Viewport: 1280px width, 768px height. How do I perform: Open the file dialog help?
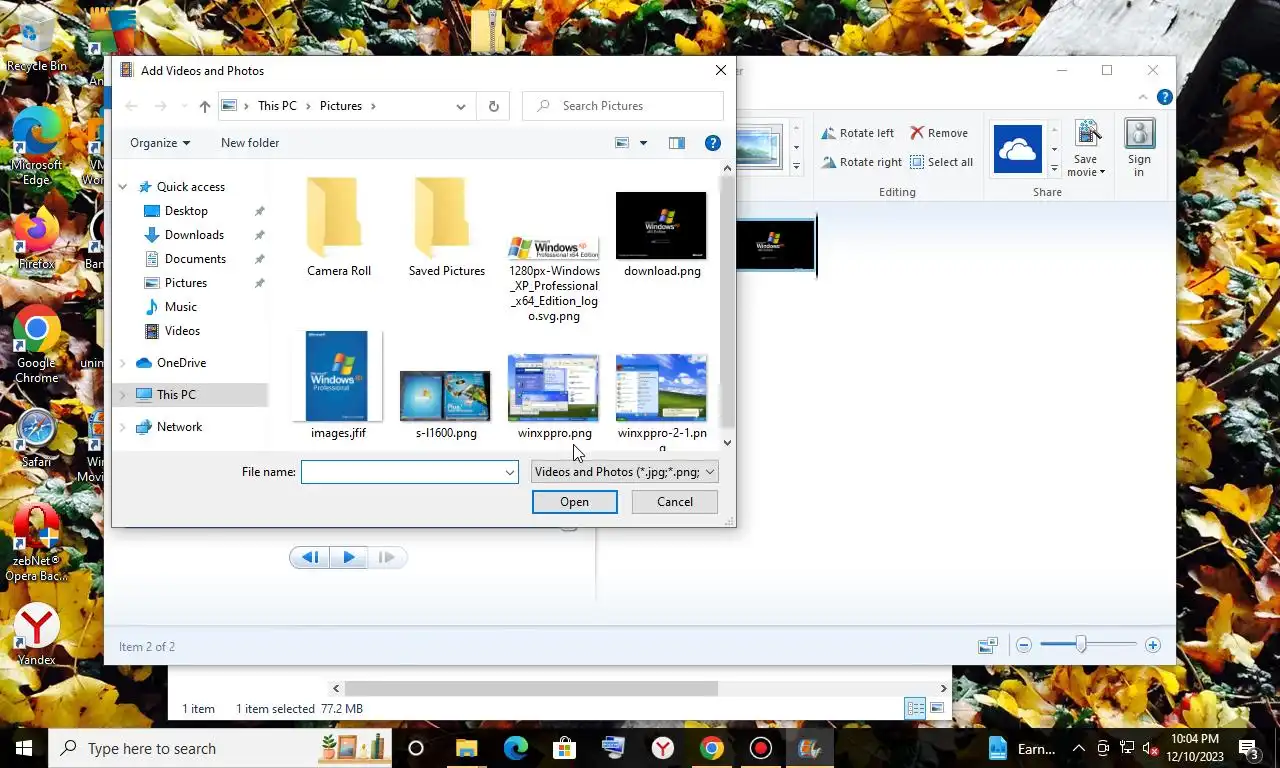[713, 143]
